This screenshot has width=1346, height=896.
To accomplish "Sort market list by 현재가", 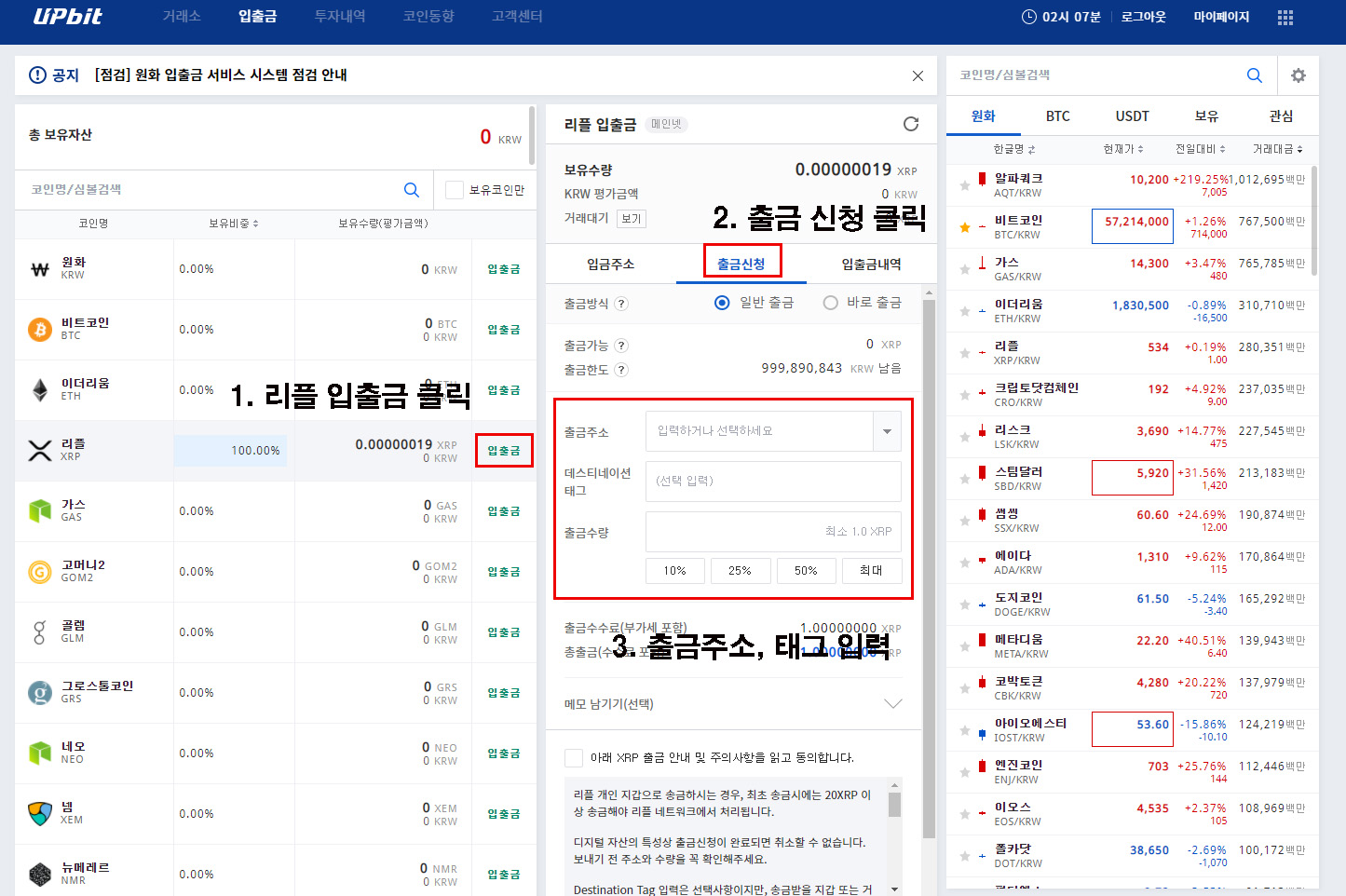I will coord(1123,149).
